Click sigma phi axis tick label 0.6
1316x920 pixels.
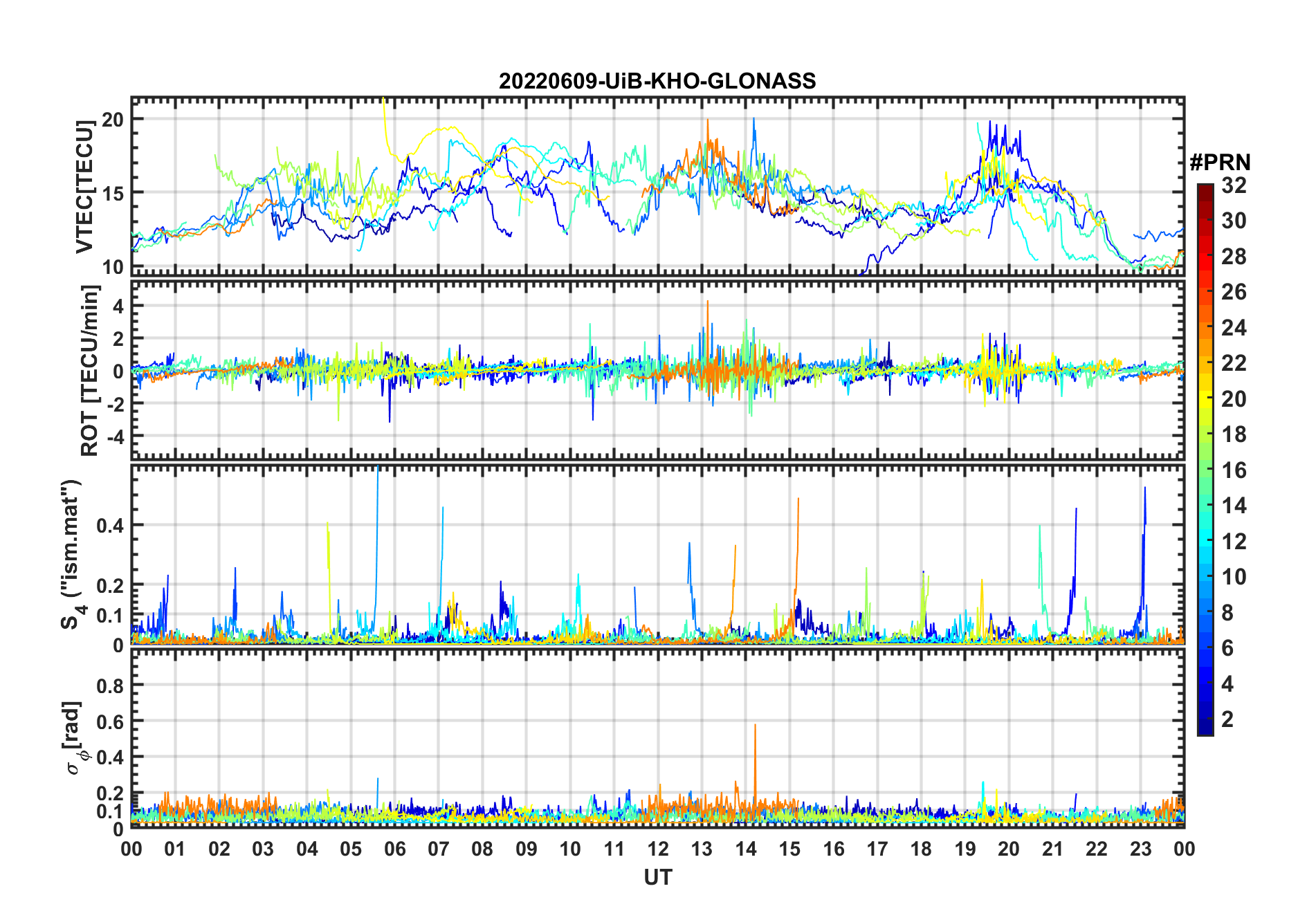tap(110, 721)
